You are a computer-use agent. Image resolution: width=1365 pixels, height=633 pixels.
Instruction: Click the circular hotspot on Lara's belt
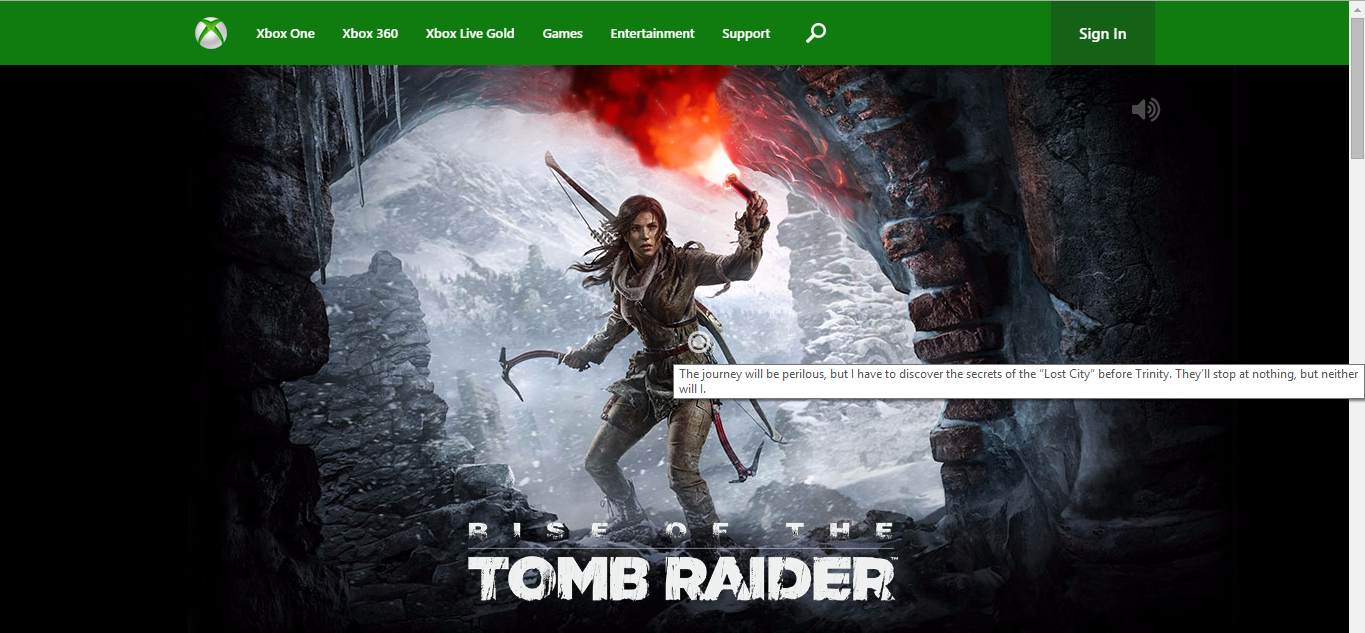(699, 343)
